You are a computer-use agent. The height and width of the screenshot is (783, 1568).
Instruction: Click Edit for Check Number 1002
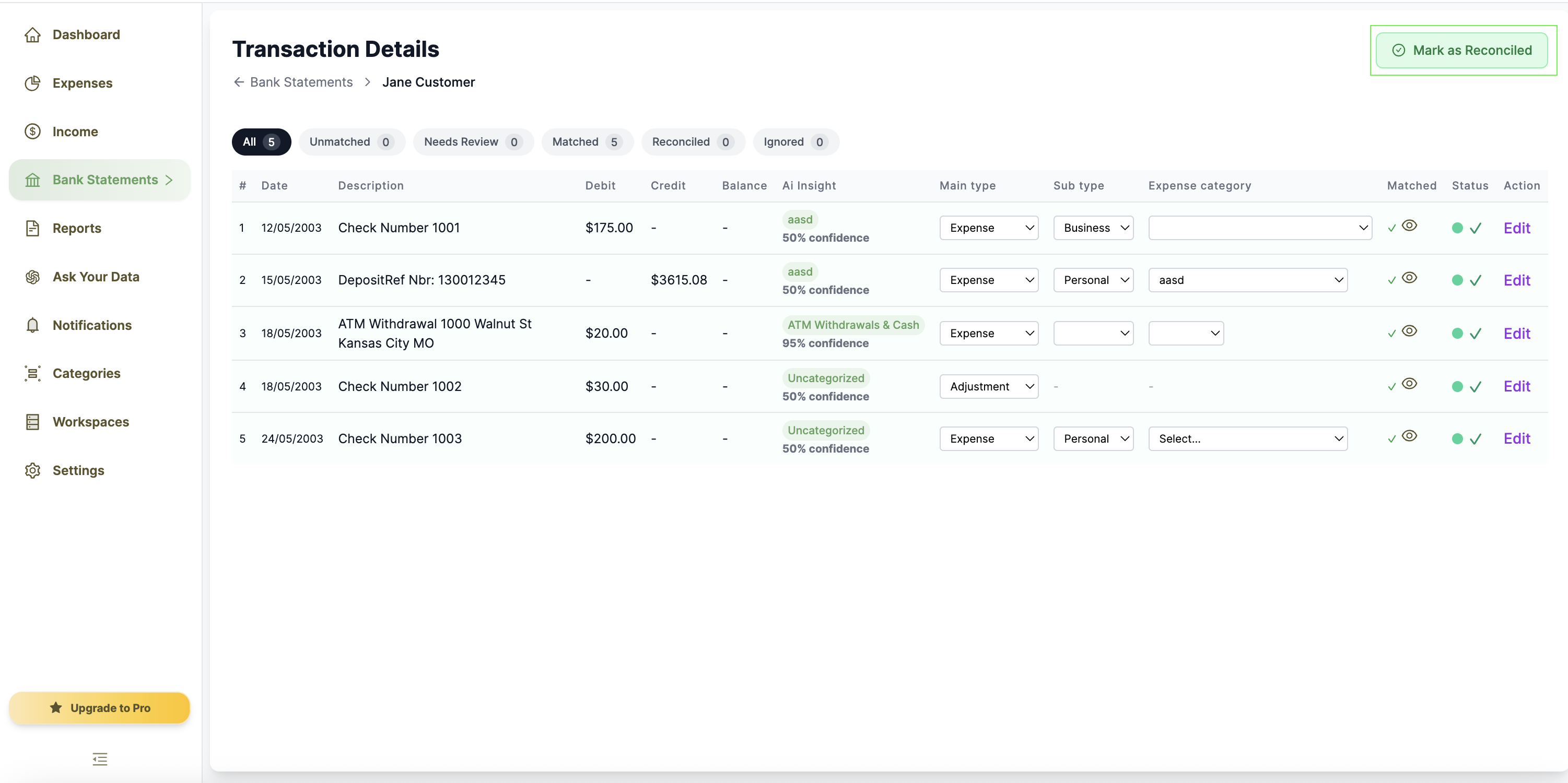click(1516, 386)
